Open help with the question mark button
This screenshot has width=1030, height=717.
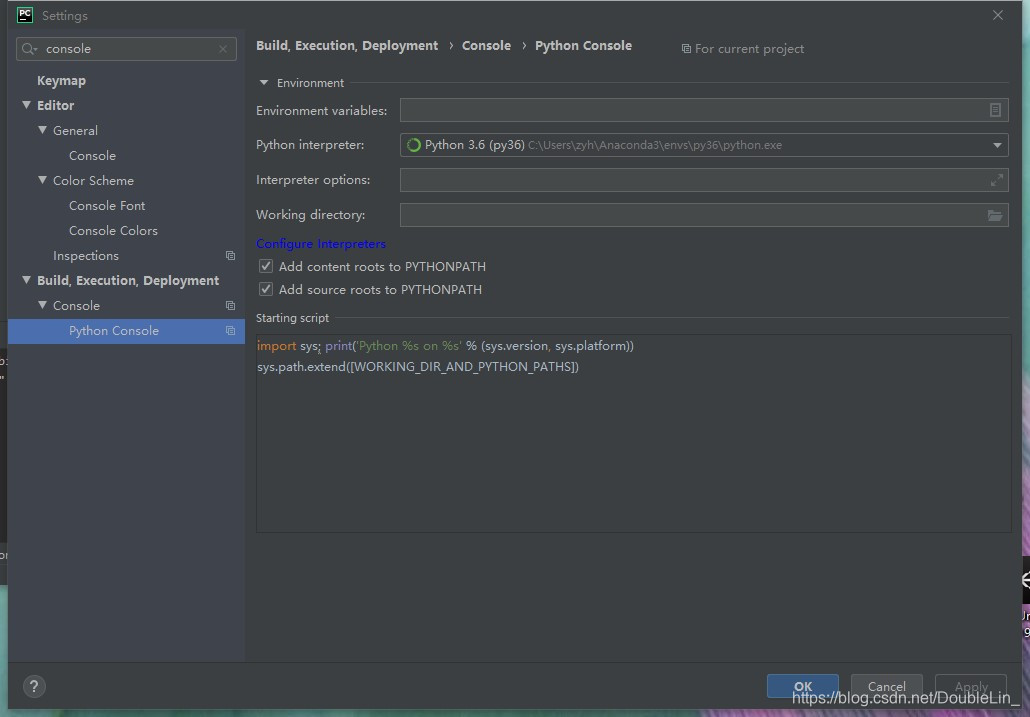(x=34, y=687)
